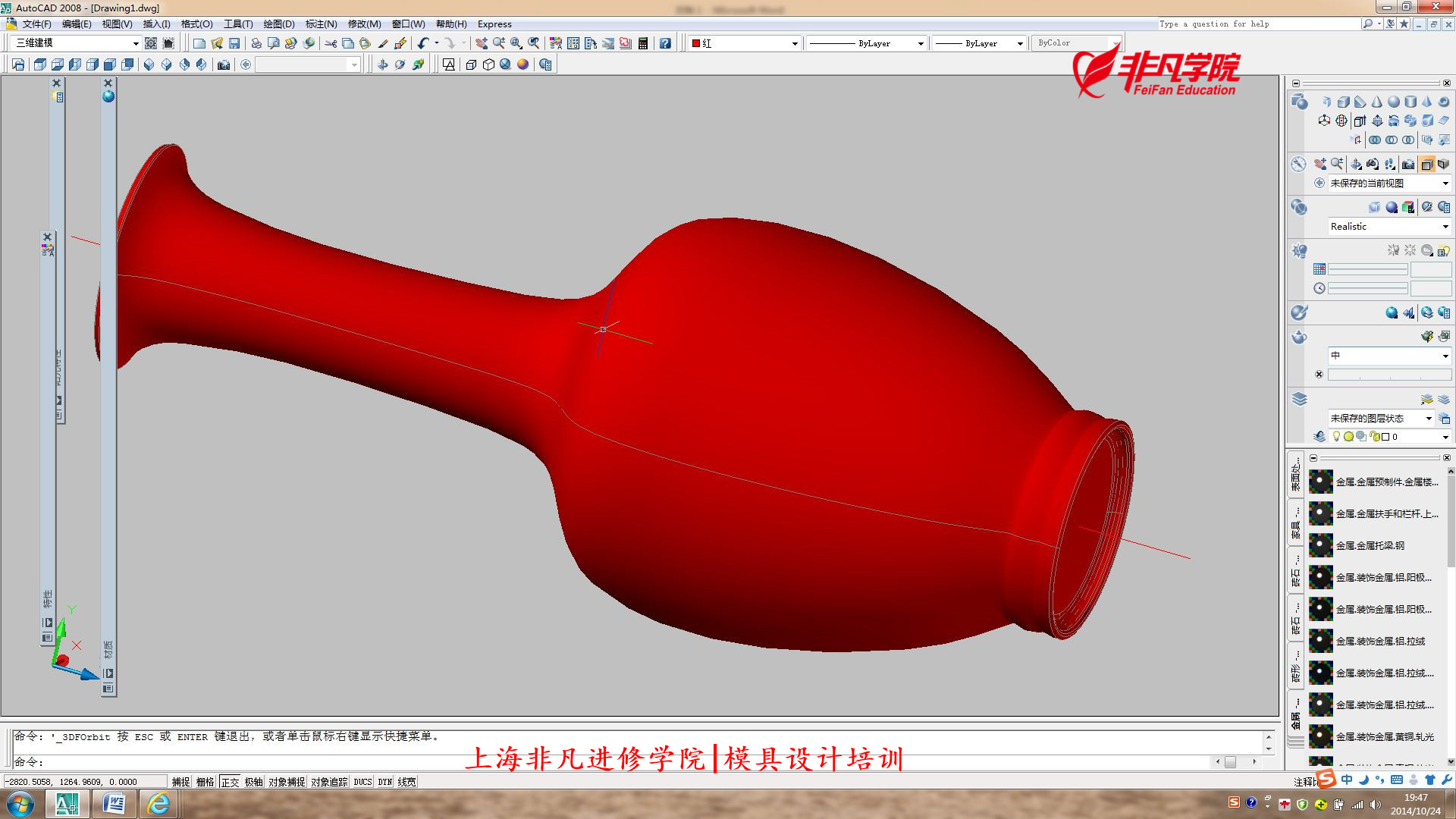Screen dimensions: 1456x819
Task: Select material 金属.金属预制件.金属楼...
Action: click(1376, 482)
